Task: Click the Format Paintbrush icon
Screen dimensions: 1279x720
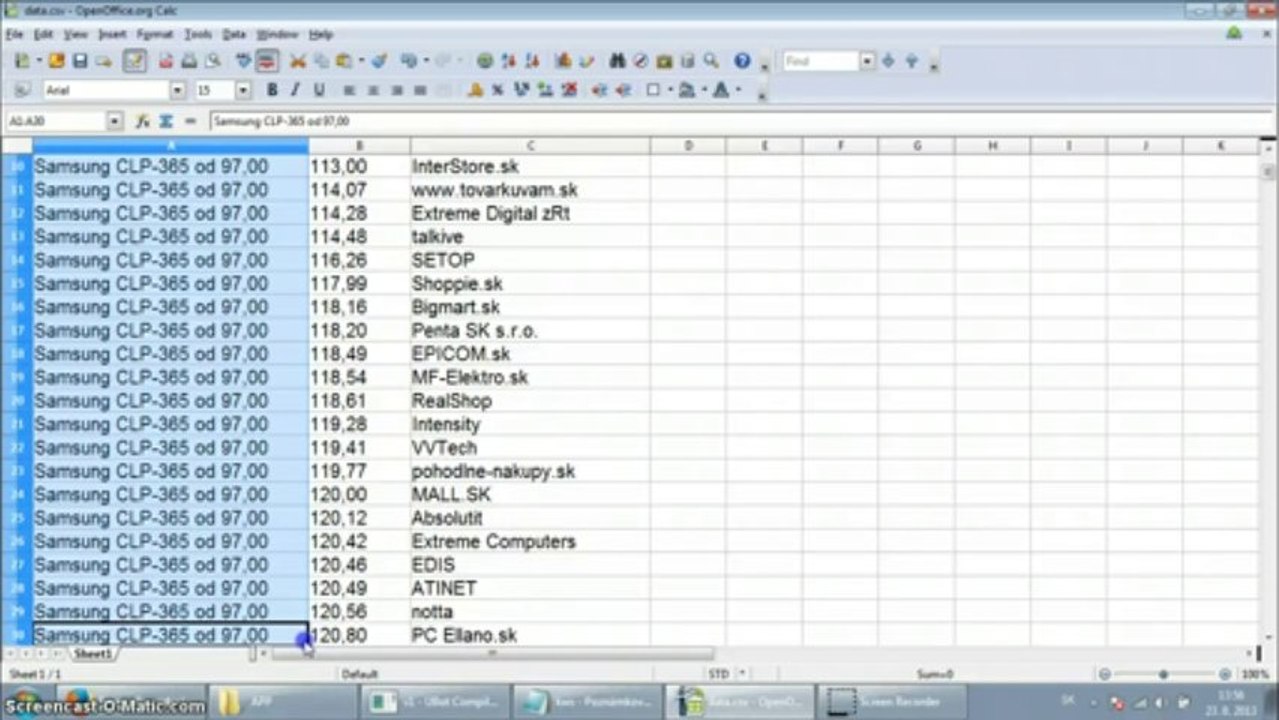Action: (x=379, y=61)
